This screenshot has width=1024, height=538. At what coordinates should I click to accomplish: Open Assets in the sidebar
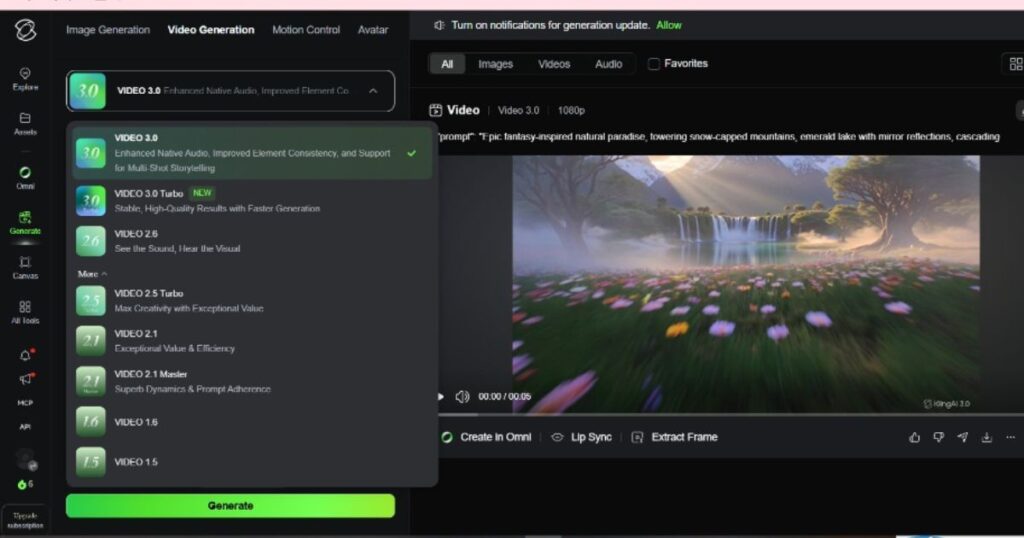point(25,123)
